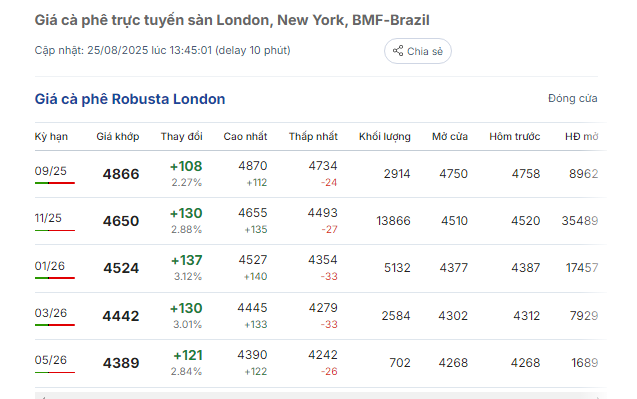
Task: Choose the 03/26 contract term
Action: (x=51, y=313)
